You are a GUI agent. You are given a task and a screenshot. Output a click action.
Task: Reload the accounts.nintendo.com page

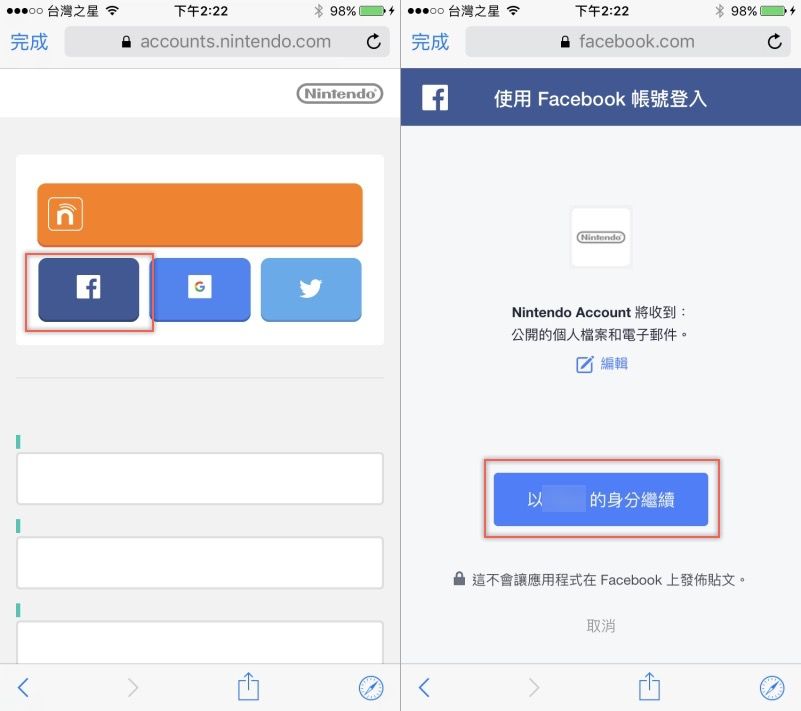point(374,41)
